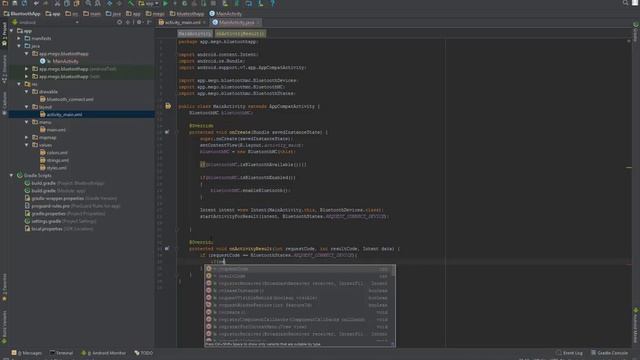This screenshot has width=640, height=360.
Task: Click the Help question mark toolbar icon
Action: point(272,3)
